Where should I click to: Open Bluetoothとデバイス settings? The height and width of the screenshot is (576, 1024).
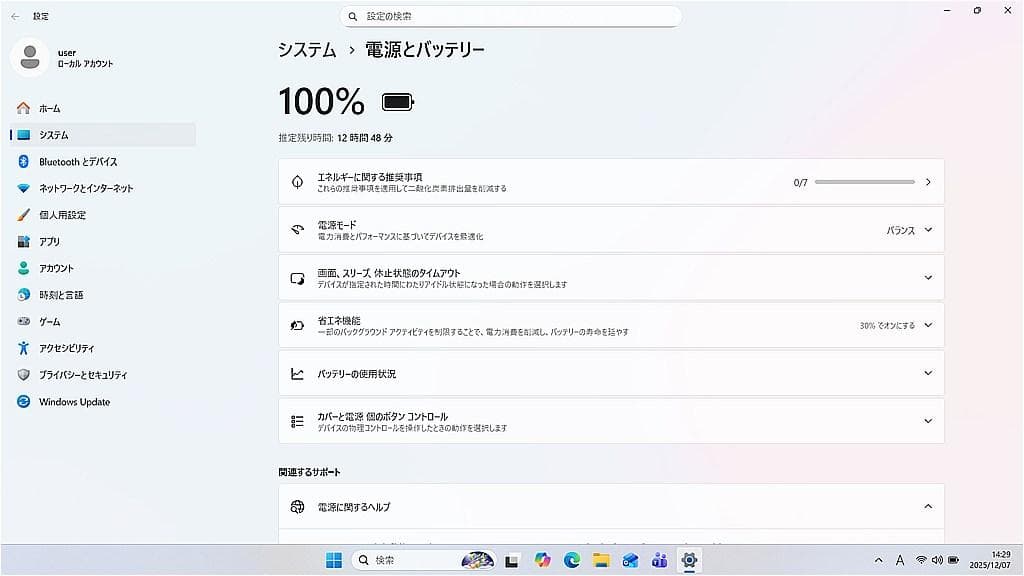tap(80, 161)
